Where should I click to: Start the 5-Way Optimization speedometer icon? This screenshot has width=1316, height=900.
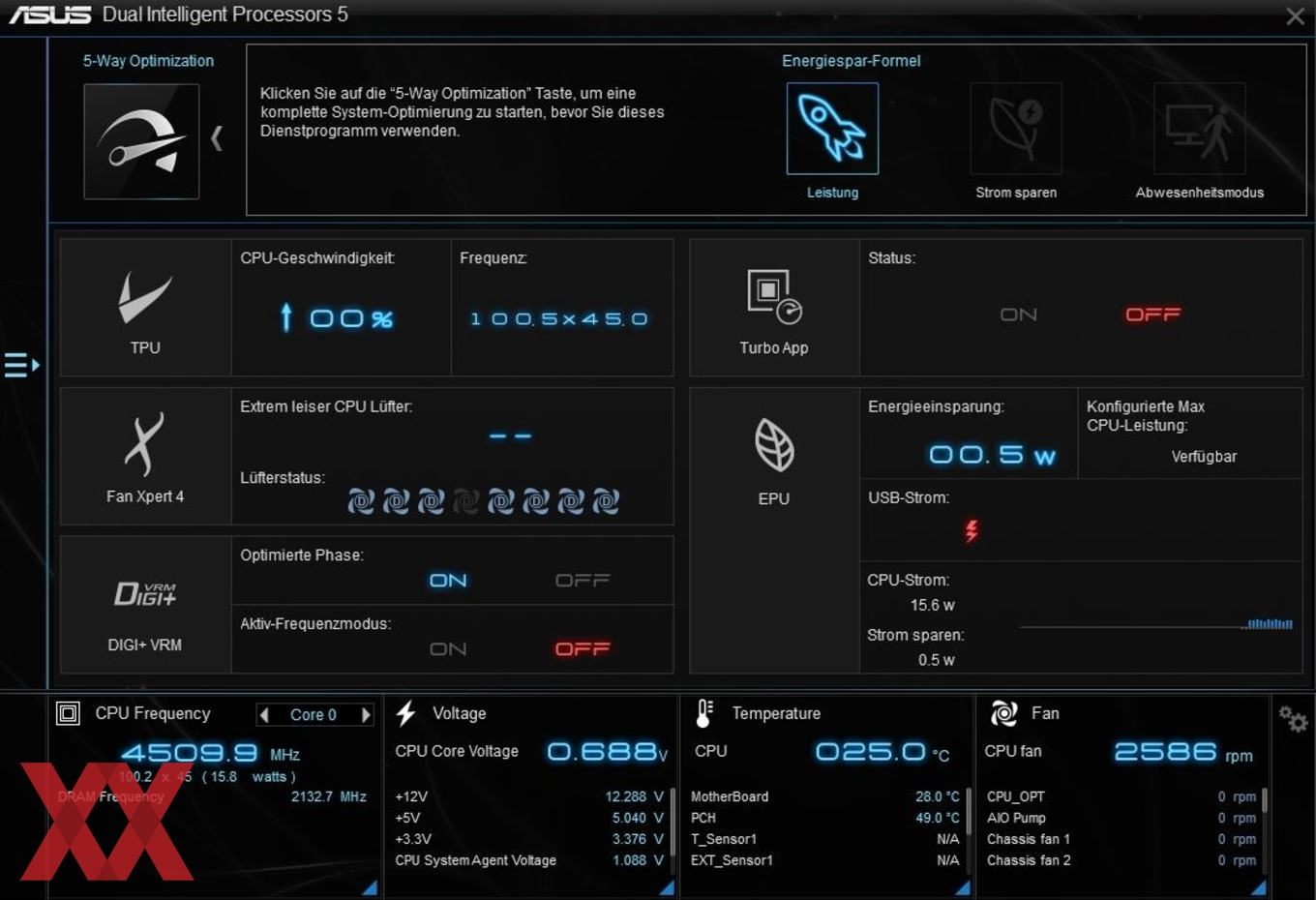(141, 141)
